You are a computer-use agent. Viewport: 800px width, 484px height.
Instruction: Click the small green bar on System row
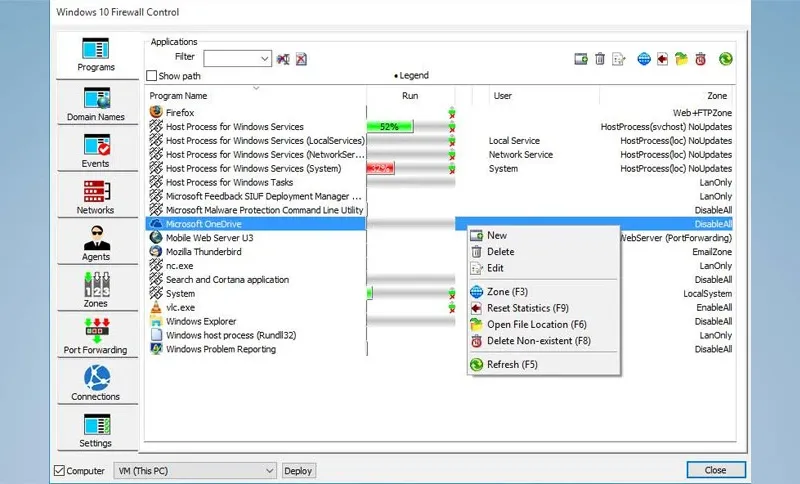370,293
